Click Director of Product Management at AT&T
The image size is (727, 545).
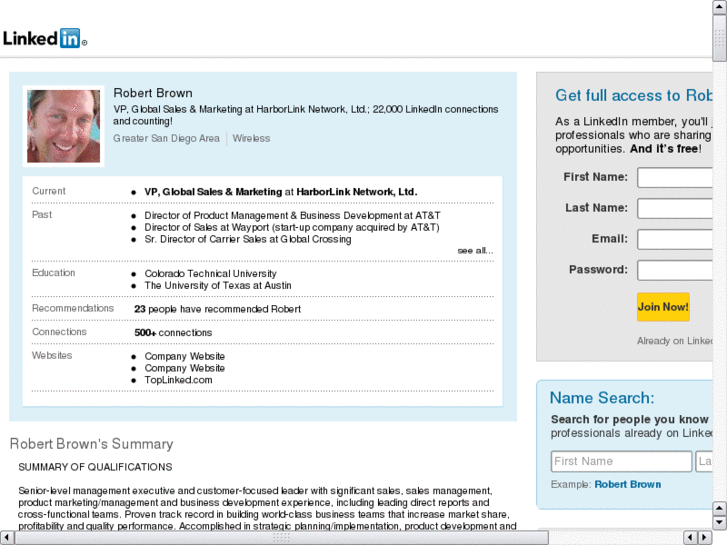point(292,215)
